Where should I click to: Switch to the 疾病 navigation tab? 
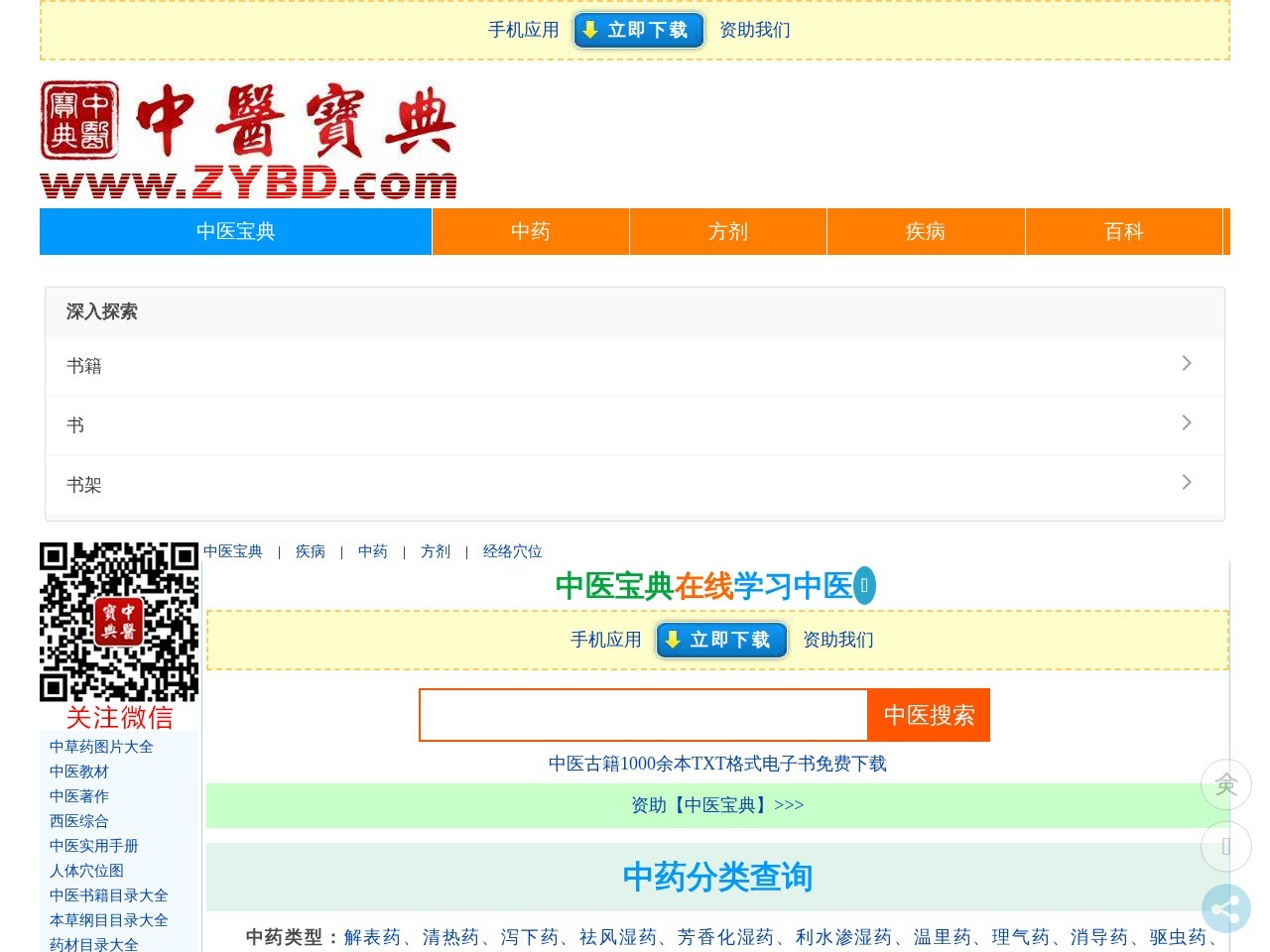[x=925, y=231]
